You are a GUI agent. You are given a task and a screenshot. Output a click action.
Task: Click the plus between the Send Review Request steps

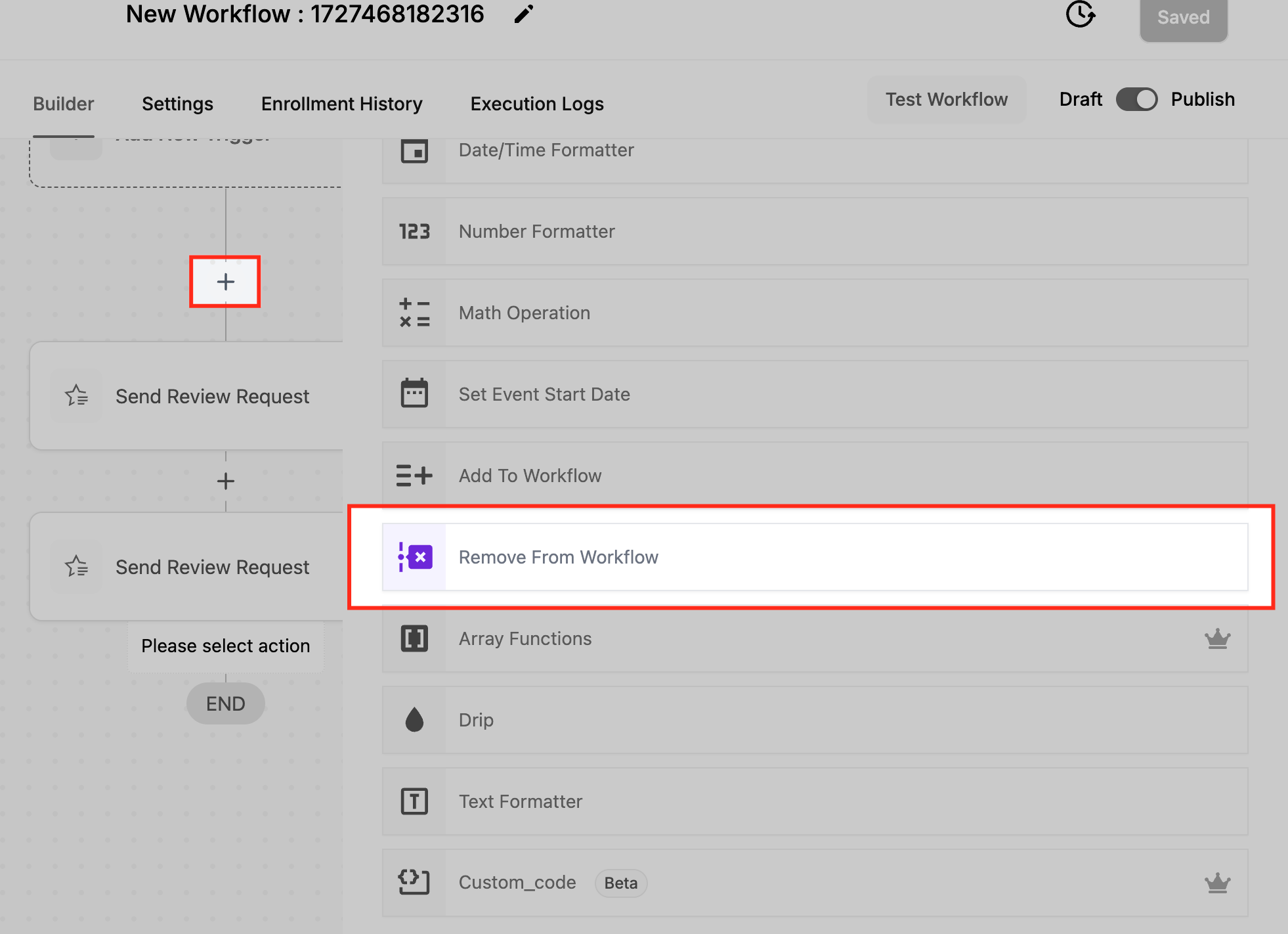[x=225, y=481]
